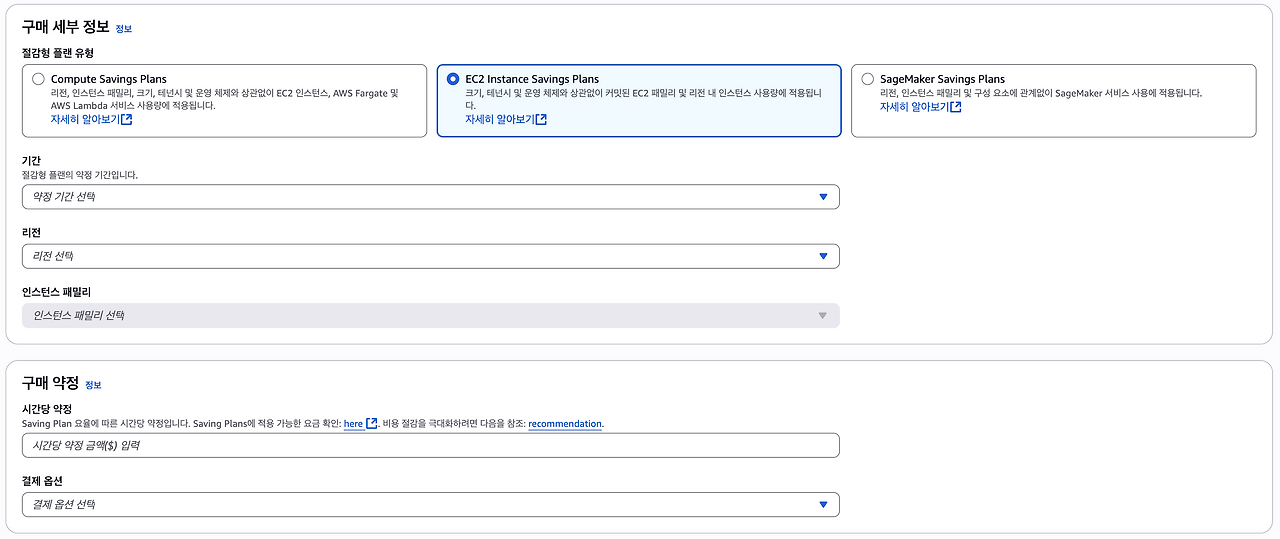
Task: Click external link icon next to 'here'
Action: tap(372, 424)
